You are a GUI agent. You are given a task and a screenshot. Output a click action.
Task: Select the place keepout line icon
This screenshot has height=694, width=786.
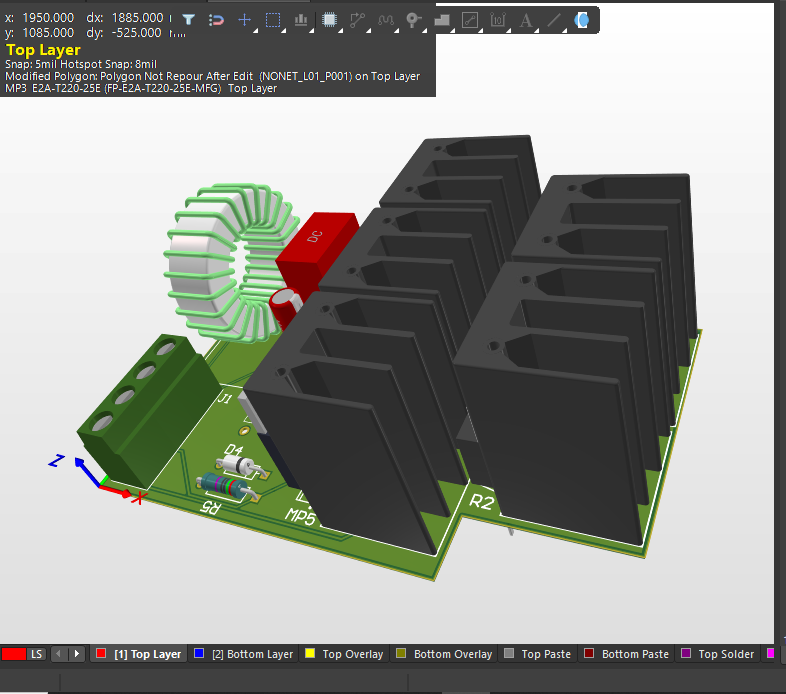[470, 20]
